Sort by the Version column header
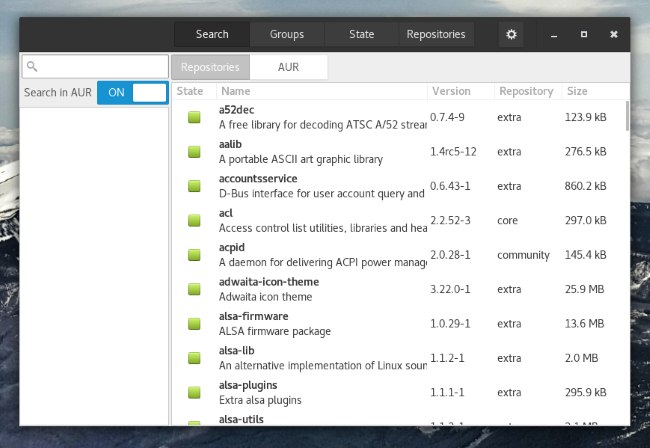This screenshot has width=650, height=448. (x=461, y=91)
